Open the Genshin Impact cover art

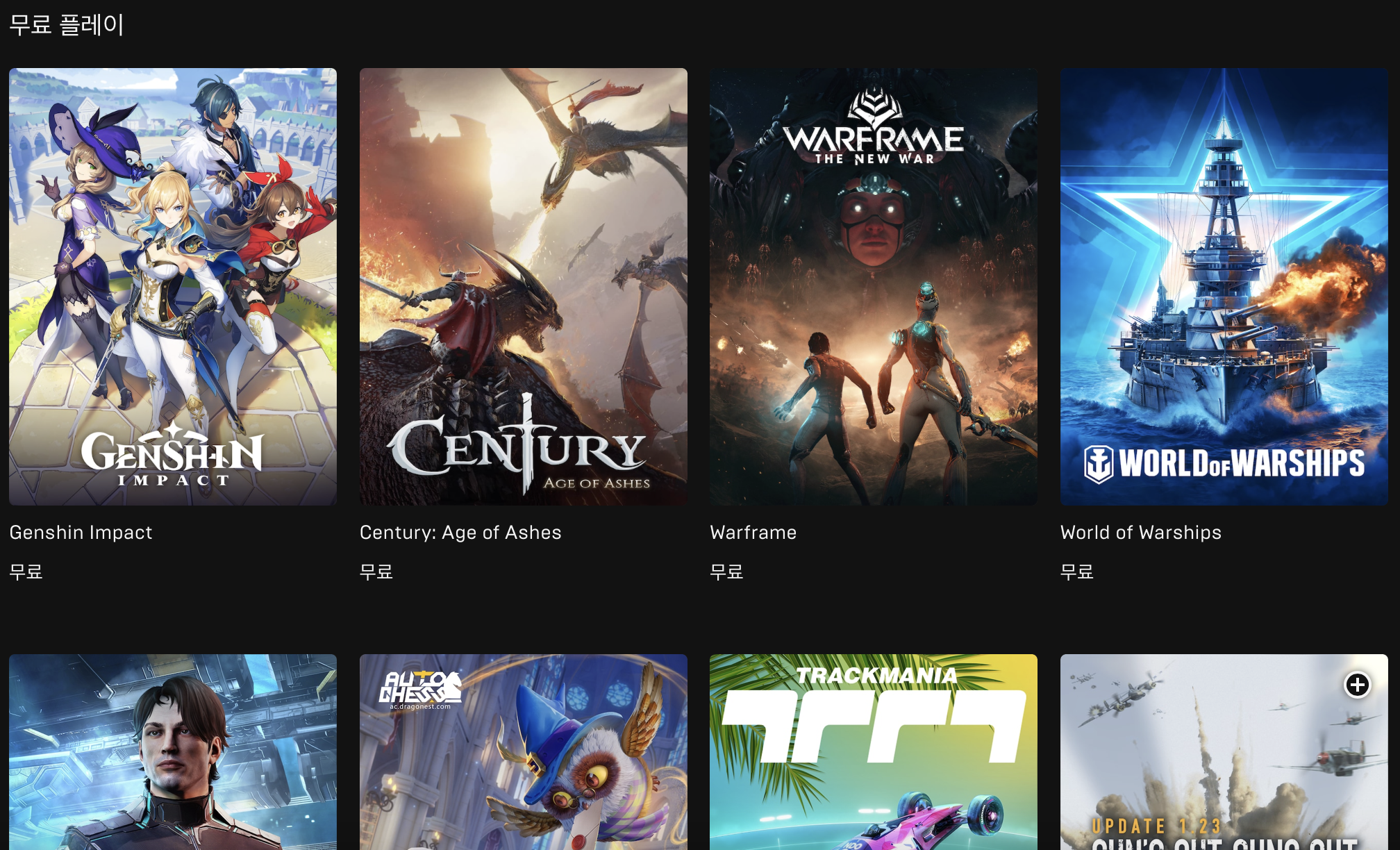click(173, 286)
